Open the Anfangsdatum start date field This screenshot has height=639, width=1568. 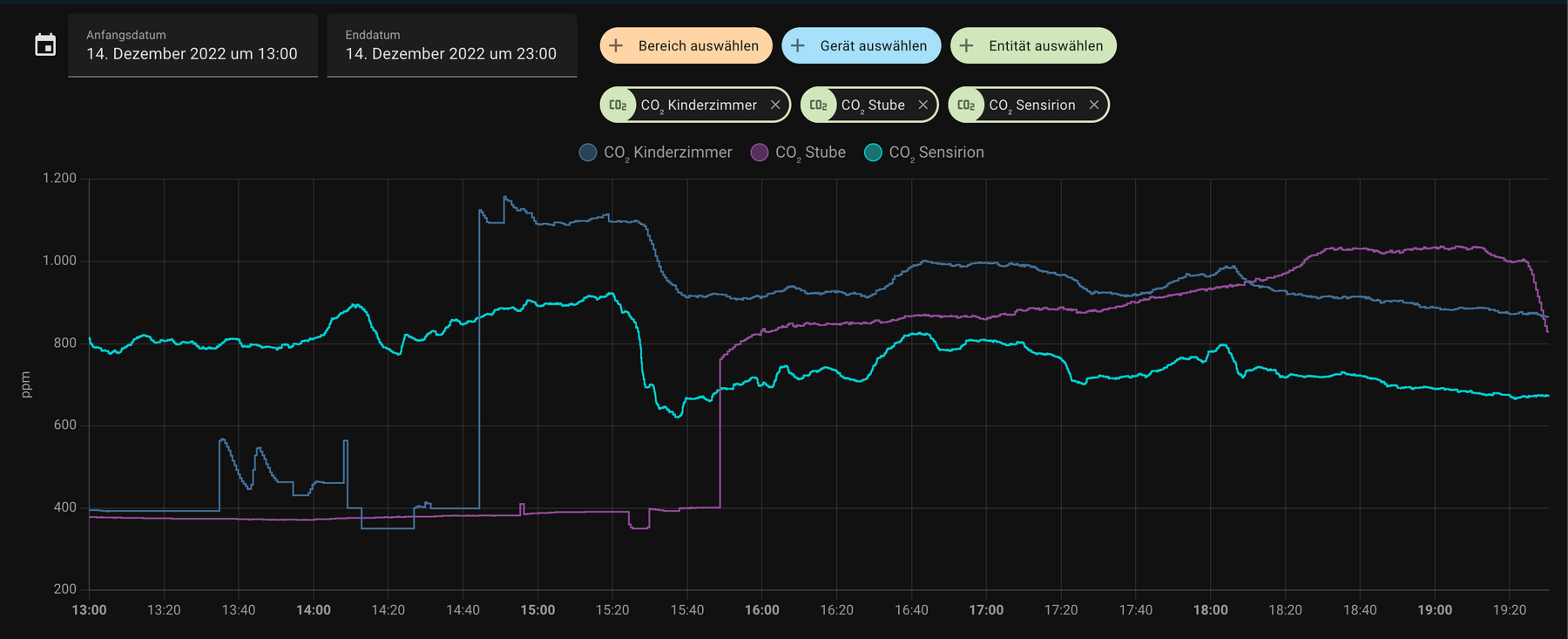[x=193, y=46]
